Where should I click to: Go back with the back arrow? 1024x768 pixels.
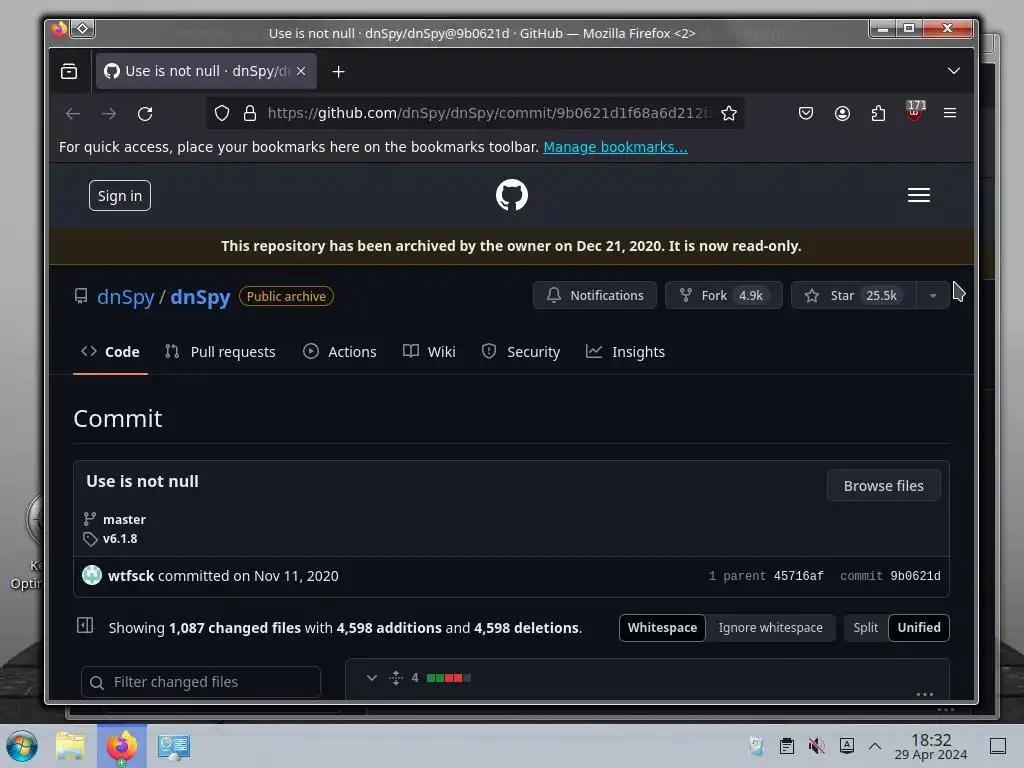click(x=73, y=114)
